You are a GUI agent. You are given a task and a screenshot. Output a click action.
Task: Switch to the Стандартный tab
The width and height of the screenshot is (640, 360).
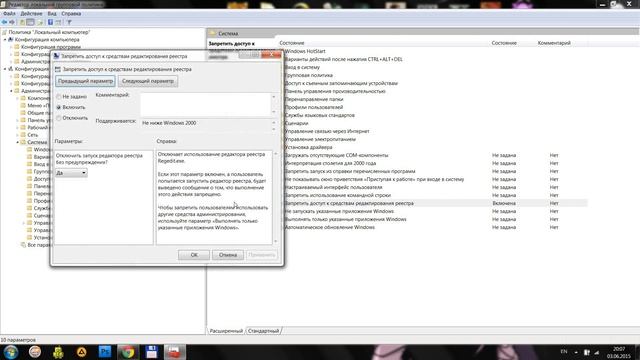tap(264, 331)
